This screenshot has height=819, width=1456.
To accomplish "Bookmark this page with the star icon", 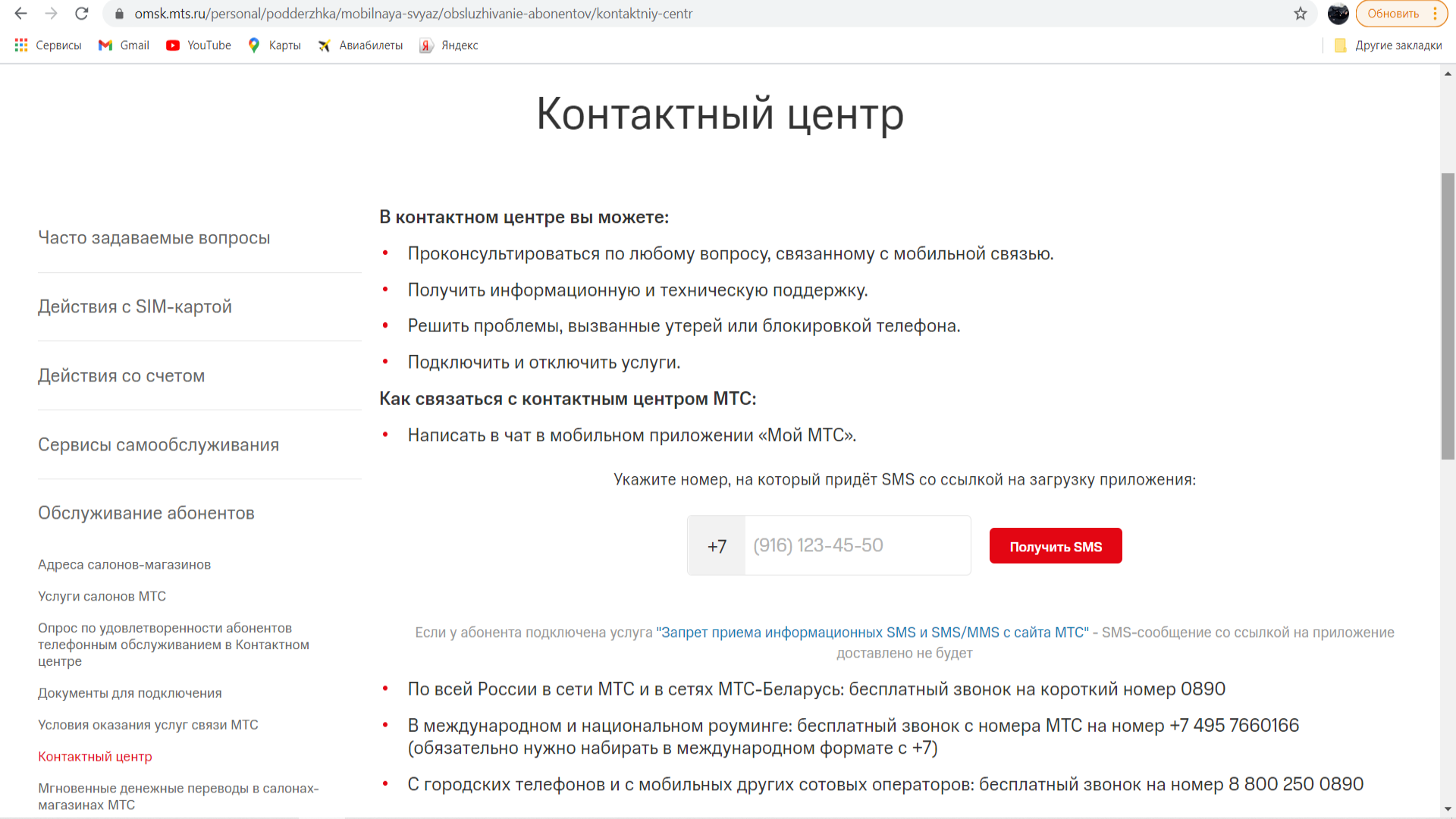I will 1301,14.
